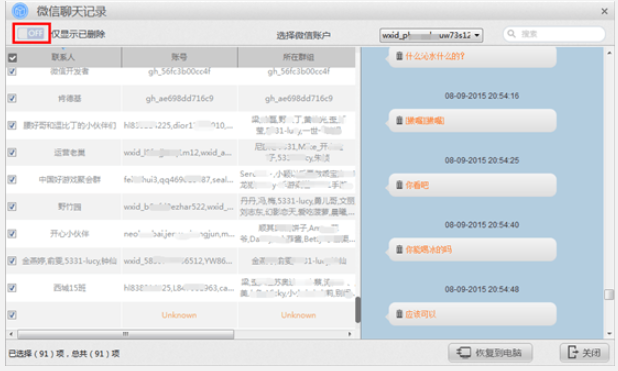
Task: Select the 野竹园 contact name
Action: (70, 207)
